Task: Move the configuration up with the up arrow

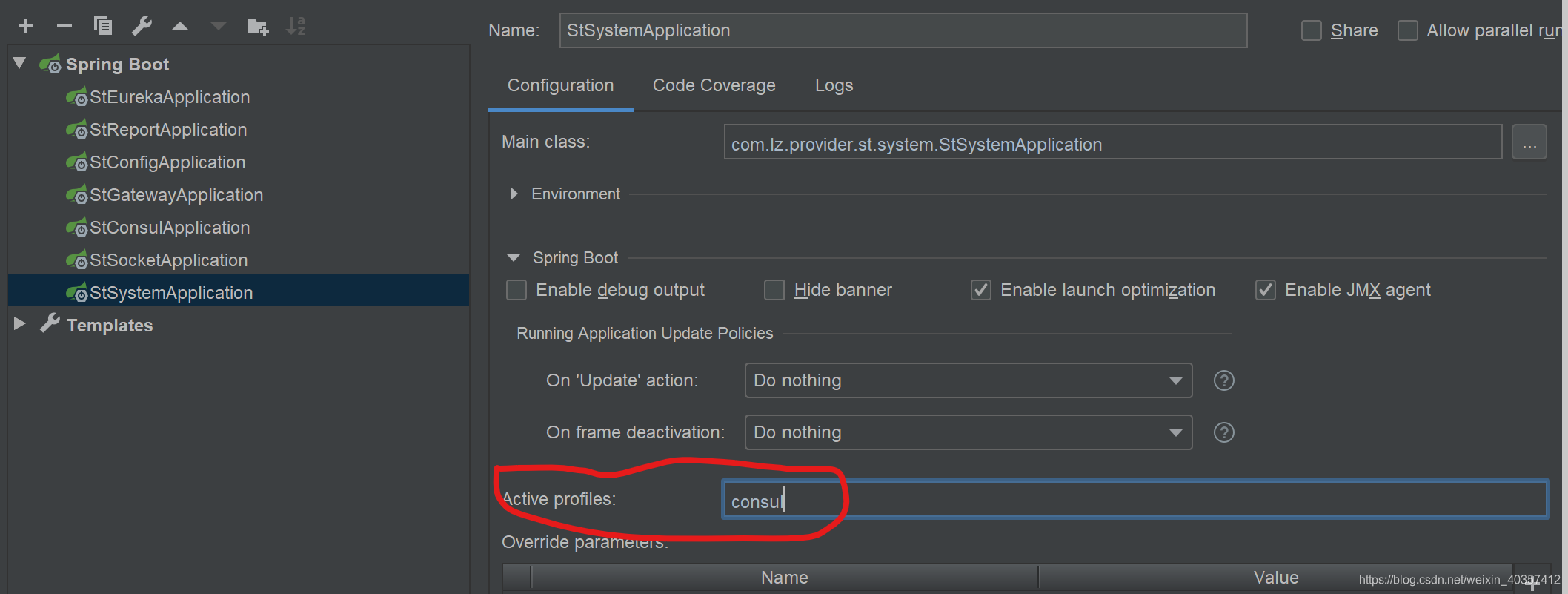Action: click(180, 27)
